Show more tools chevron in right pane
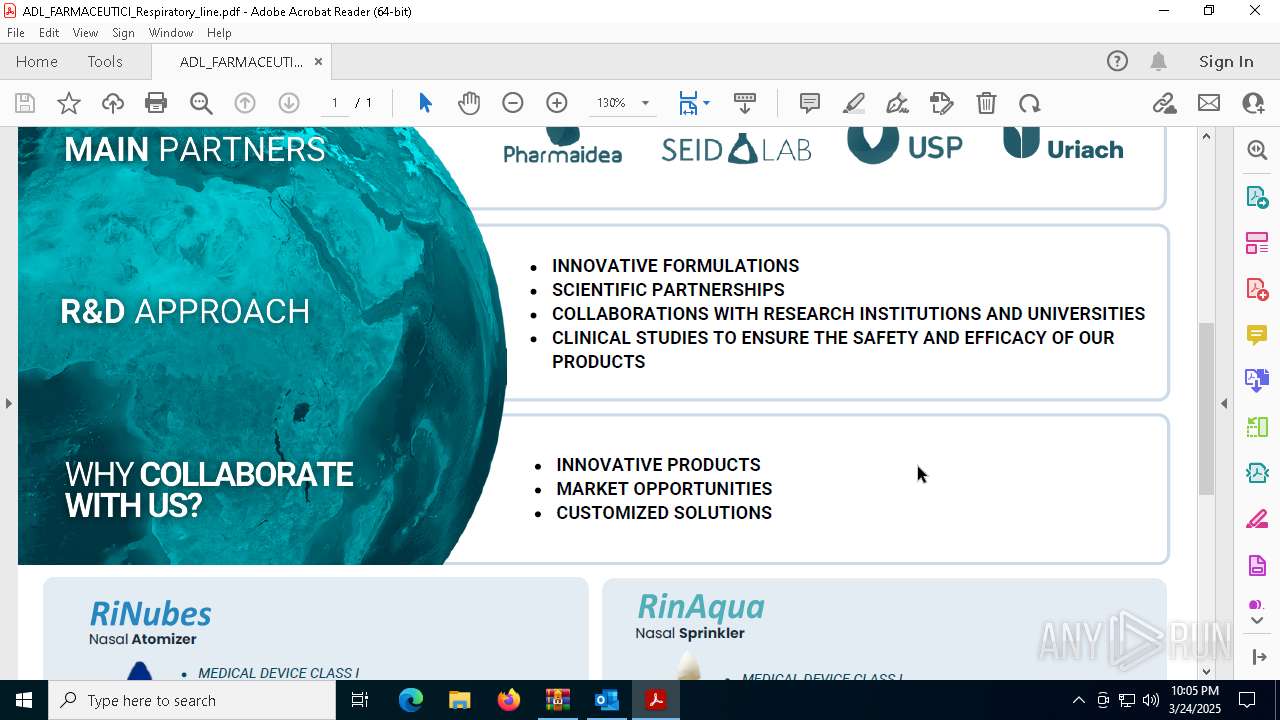This screenshot has height=720, width=1280. coord(1257,621)
